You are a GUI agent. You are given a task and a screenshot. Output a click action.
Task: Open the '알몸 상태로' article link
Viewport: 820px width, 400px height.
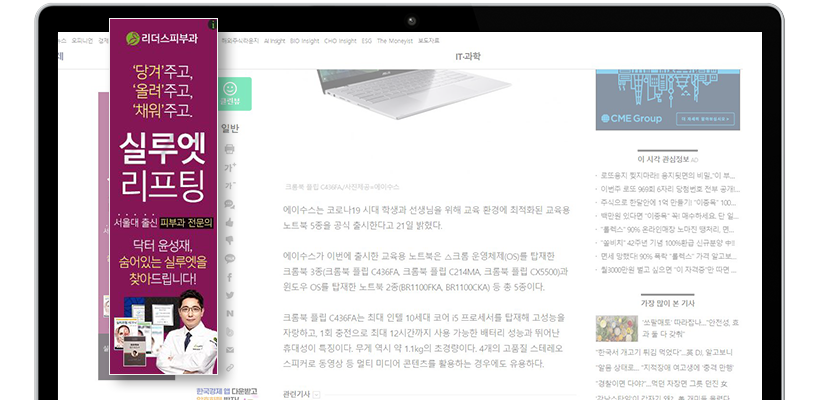(665, 368)
